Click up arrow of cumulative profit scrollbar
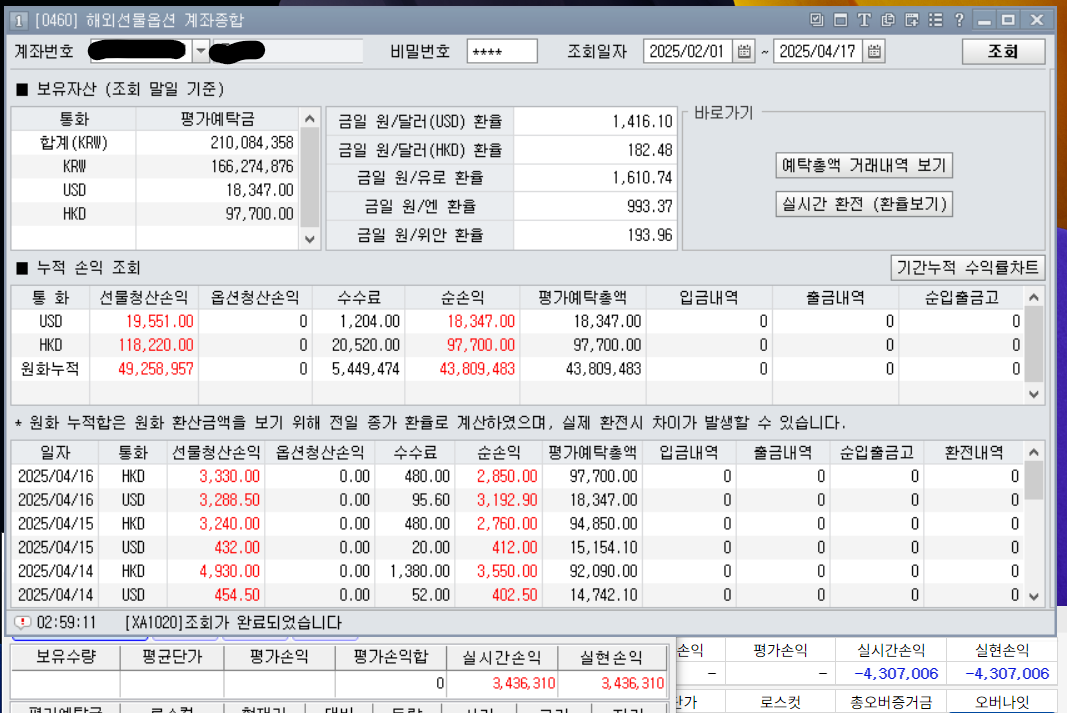Viewport: 1067px width, 713px height. [1034, 297]
